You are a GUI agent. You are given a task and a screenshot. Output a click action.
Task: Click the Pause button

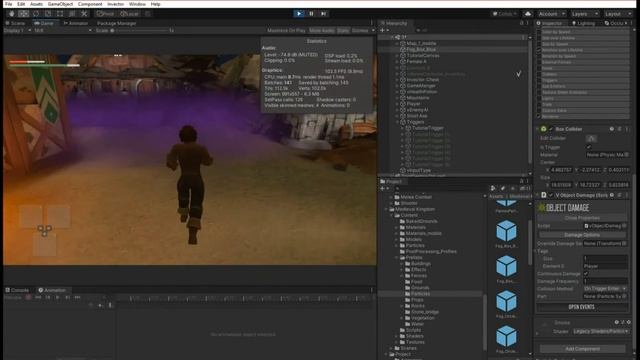coord(311,14)
